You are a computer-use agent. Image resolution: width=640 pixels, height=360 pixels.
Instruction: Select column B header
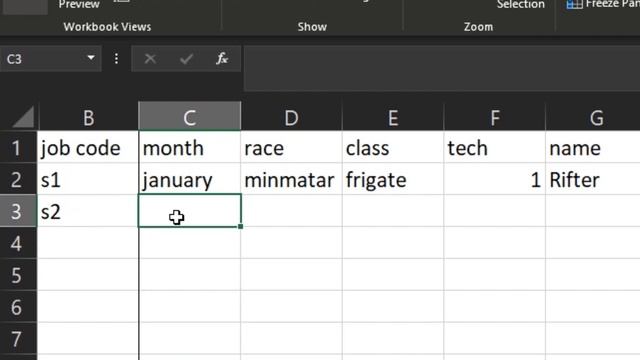tap(88, 117)
